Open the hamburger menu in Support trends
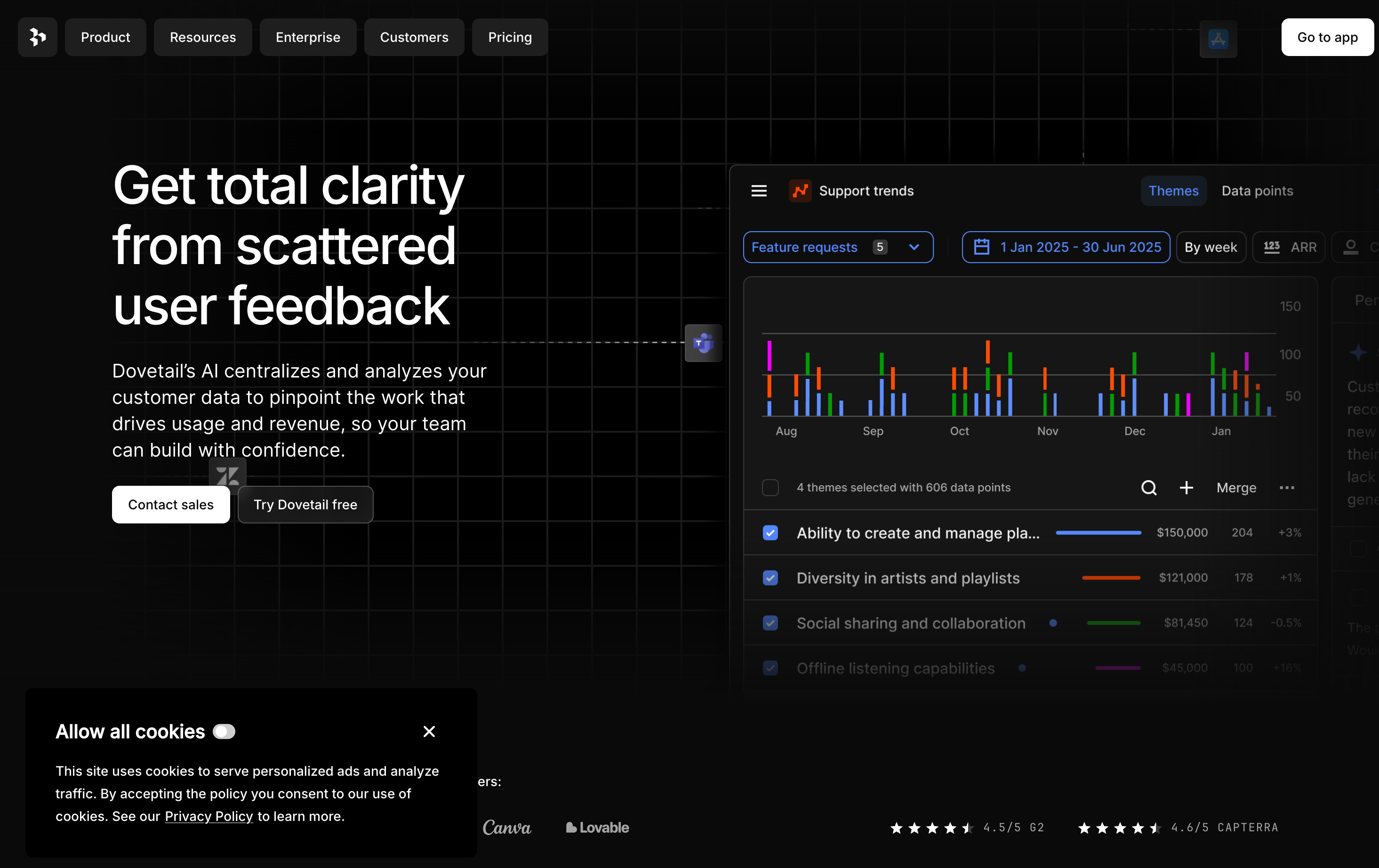Viewport: 1379px width, 868px height. point(759,191)
